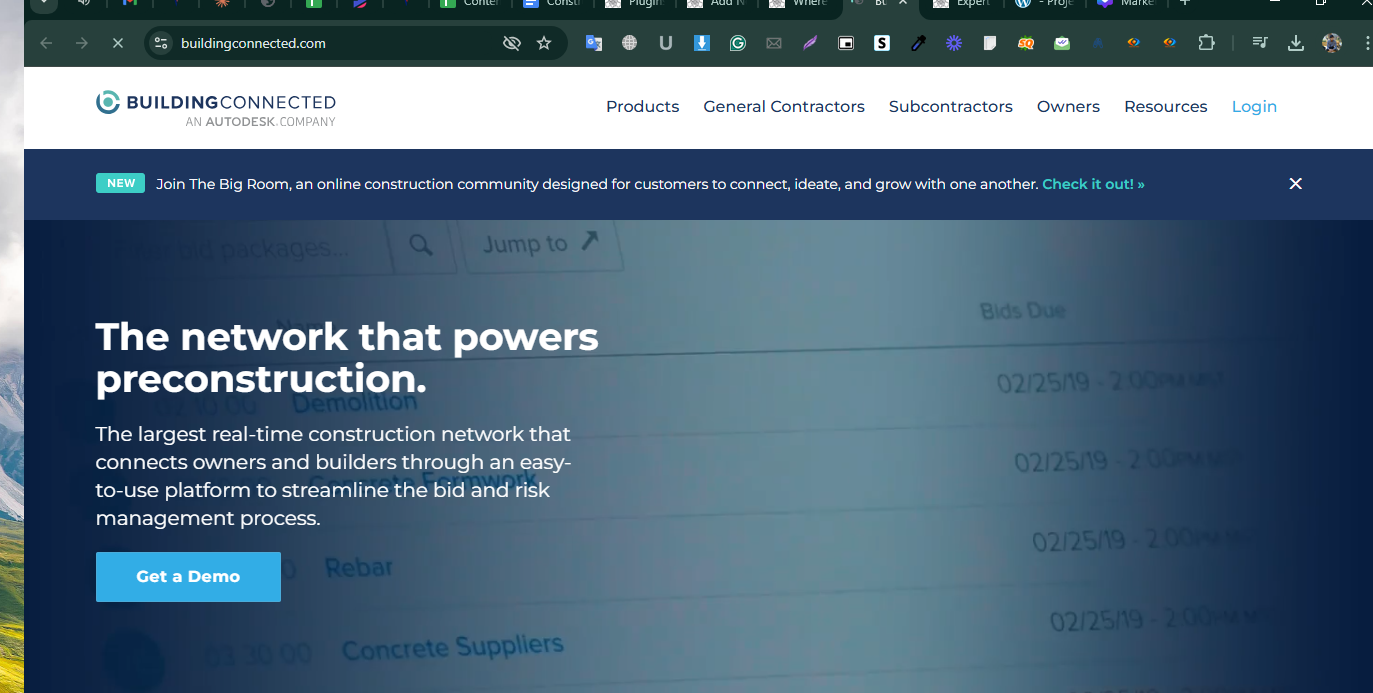Click the BuildingConnected logo
The width and height of the screenshot is (1373, 693).
click(x=216, y=109)
